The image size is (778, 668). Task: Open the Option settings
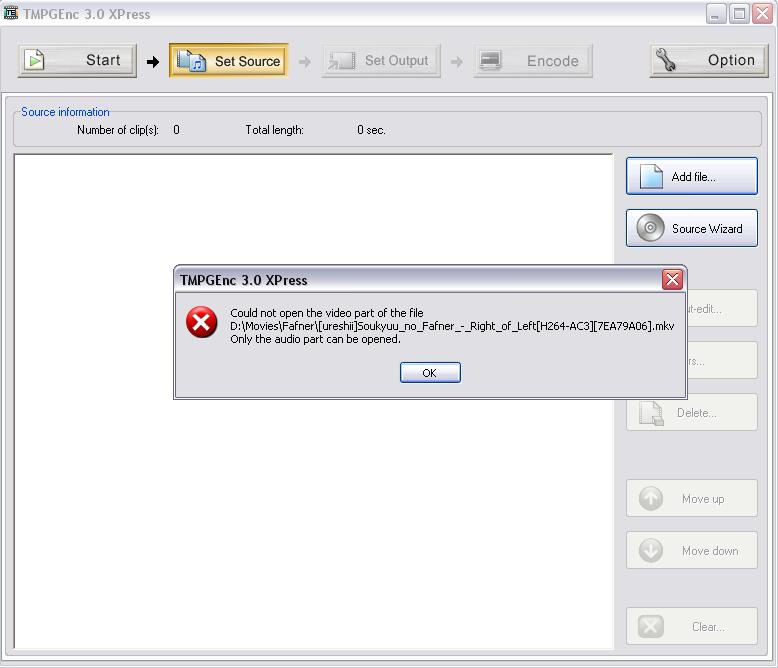pyautogui.click(x=709, y=61)
